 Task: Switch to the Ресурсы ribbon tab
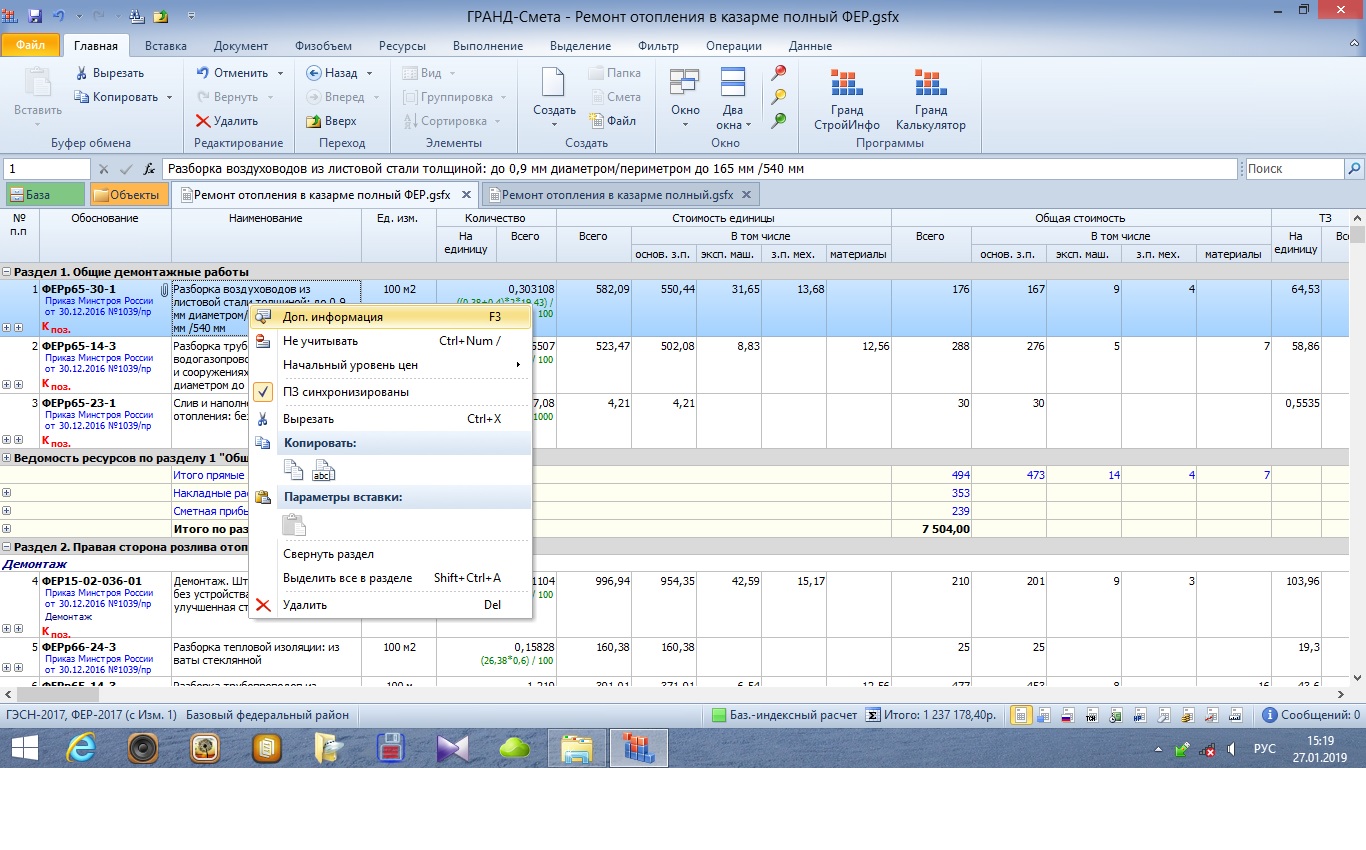[x=401, y=46]
